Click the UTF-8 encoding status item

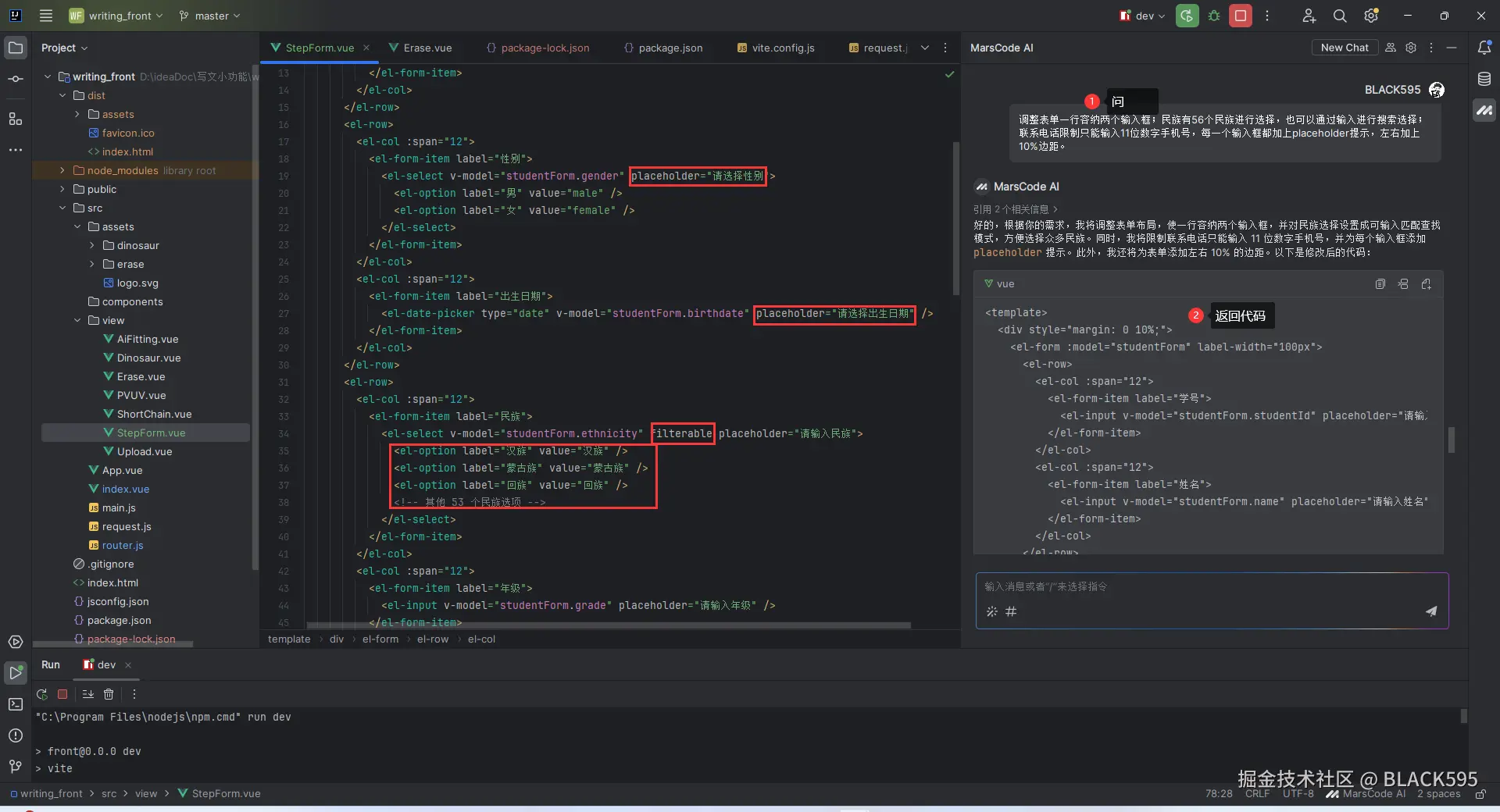1298,794
